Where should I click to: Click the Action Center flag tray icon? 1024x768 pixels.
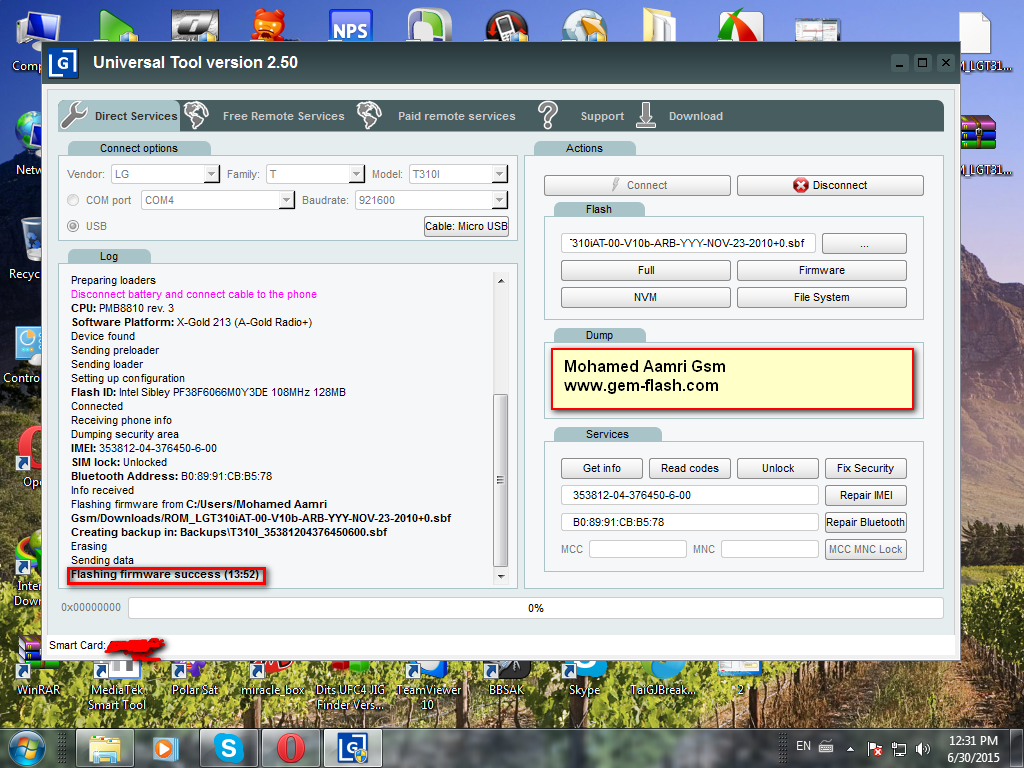pos(874,749)
